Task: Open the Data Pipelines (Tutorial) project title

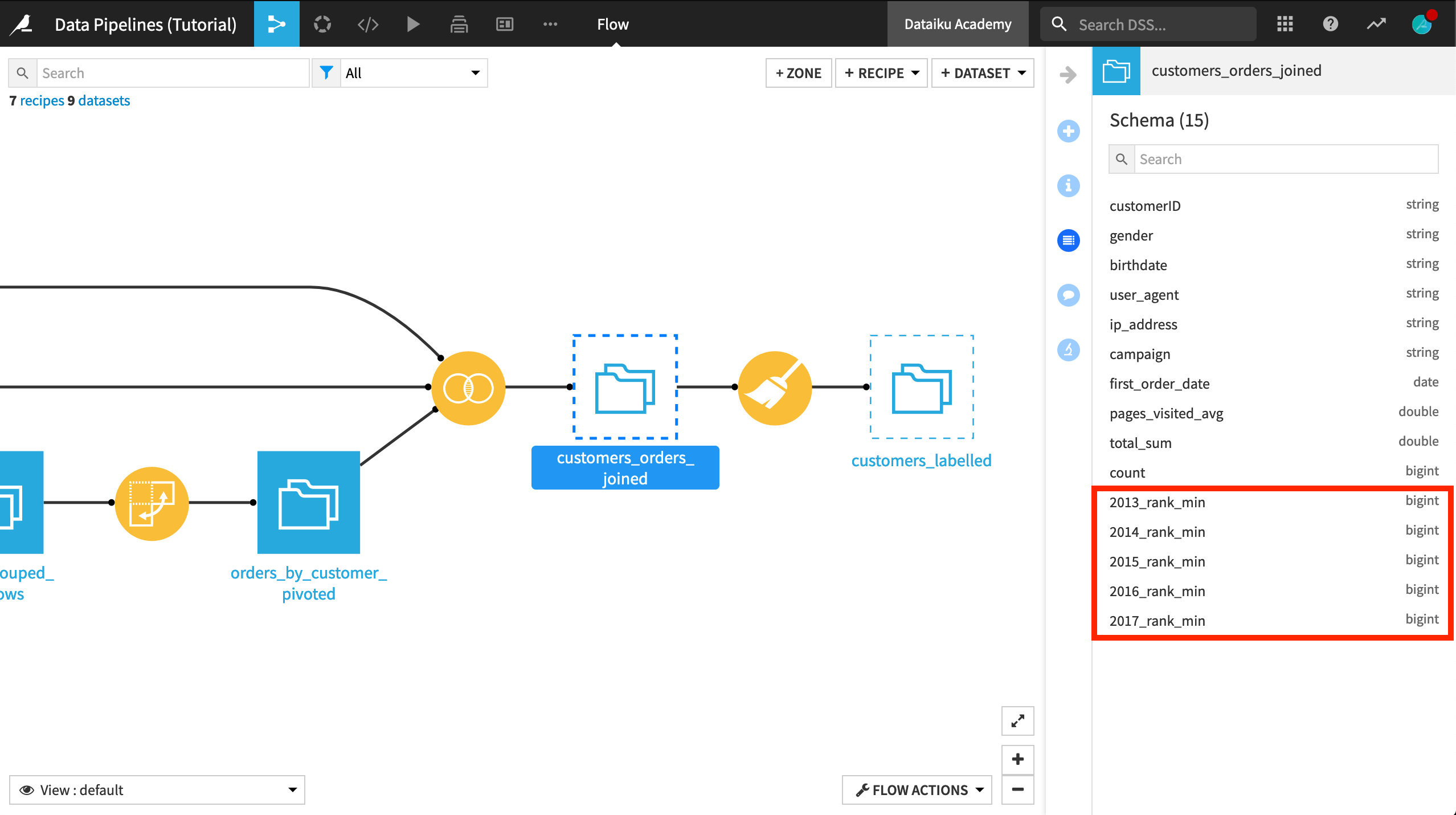Action: tap(146, 24)
